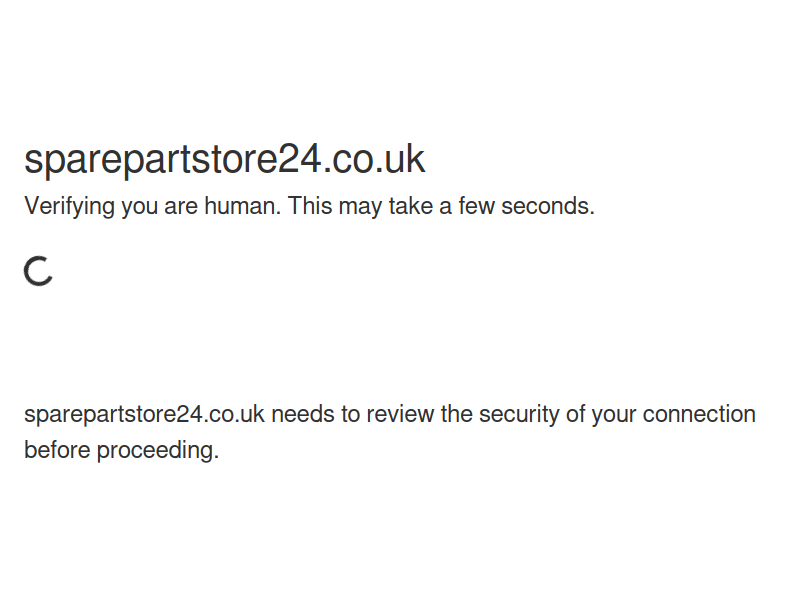Viewport: 800px width, 600px height.
Task: Click the words 'before proceeding.'
Action: (x=121, y=450)
